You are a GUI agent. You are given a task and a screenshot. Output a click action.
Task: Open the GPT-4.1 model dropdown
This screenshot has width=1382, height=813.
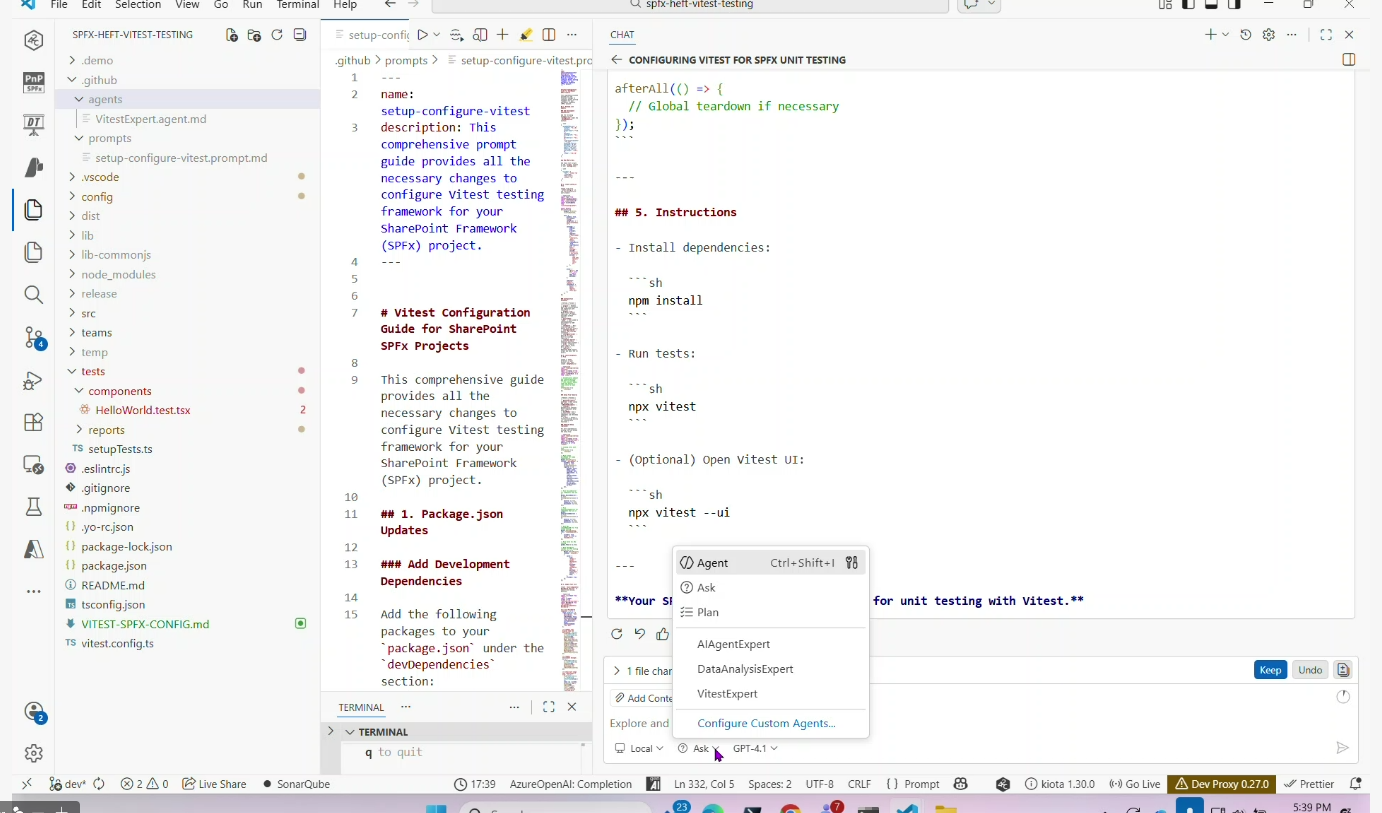pyautogui.click(x=755, y=748)
